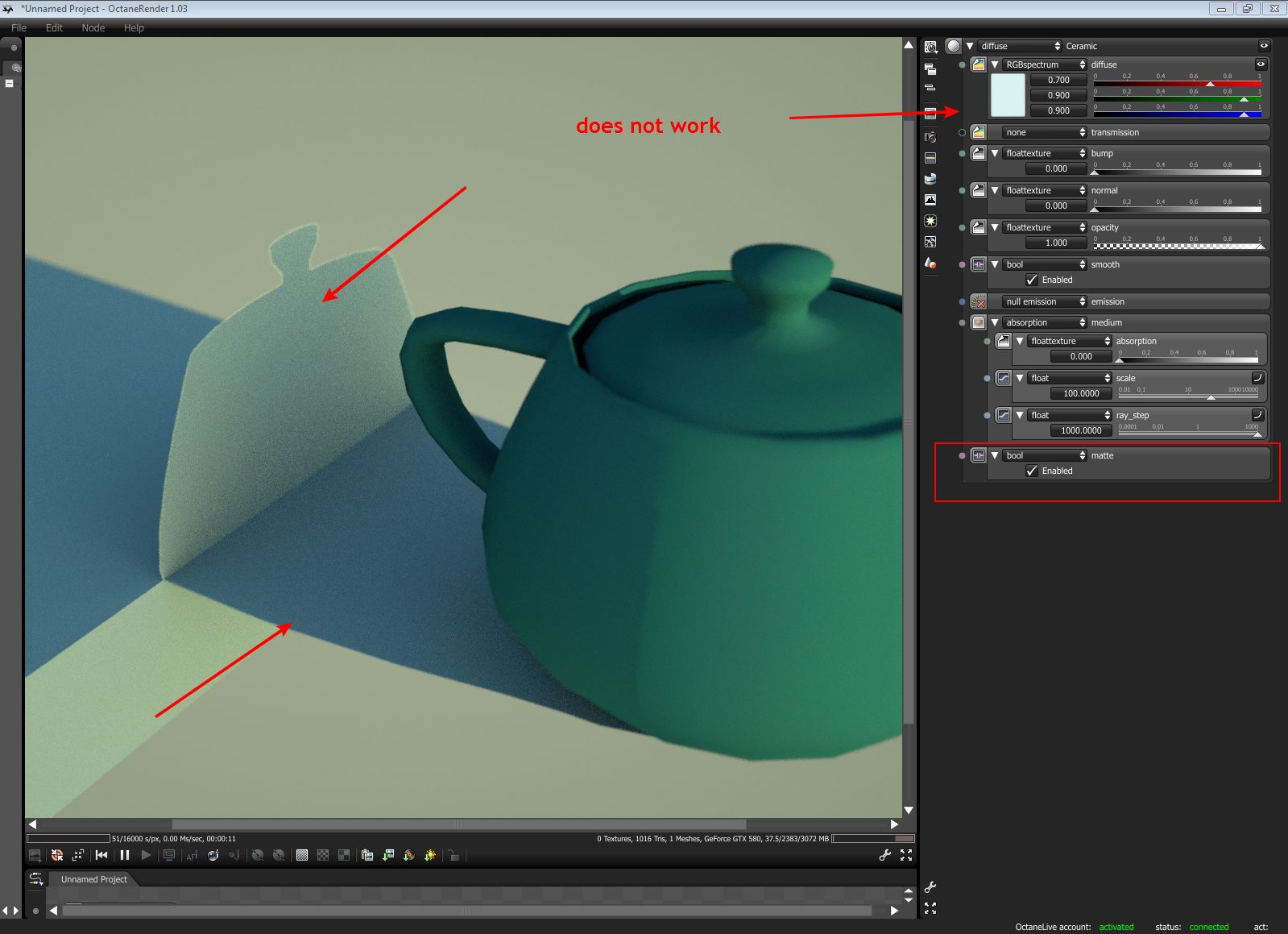This screenshot has width=1288, height=934.
Task: Toggle the scale slider curve button
Action: pyautogui.click(x=1257, y=378)
